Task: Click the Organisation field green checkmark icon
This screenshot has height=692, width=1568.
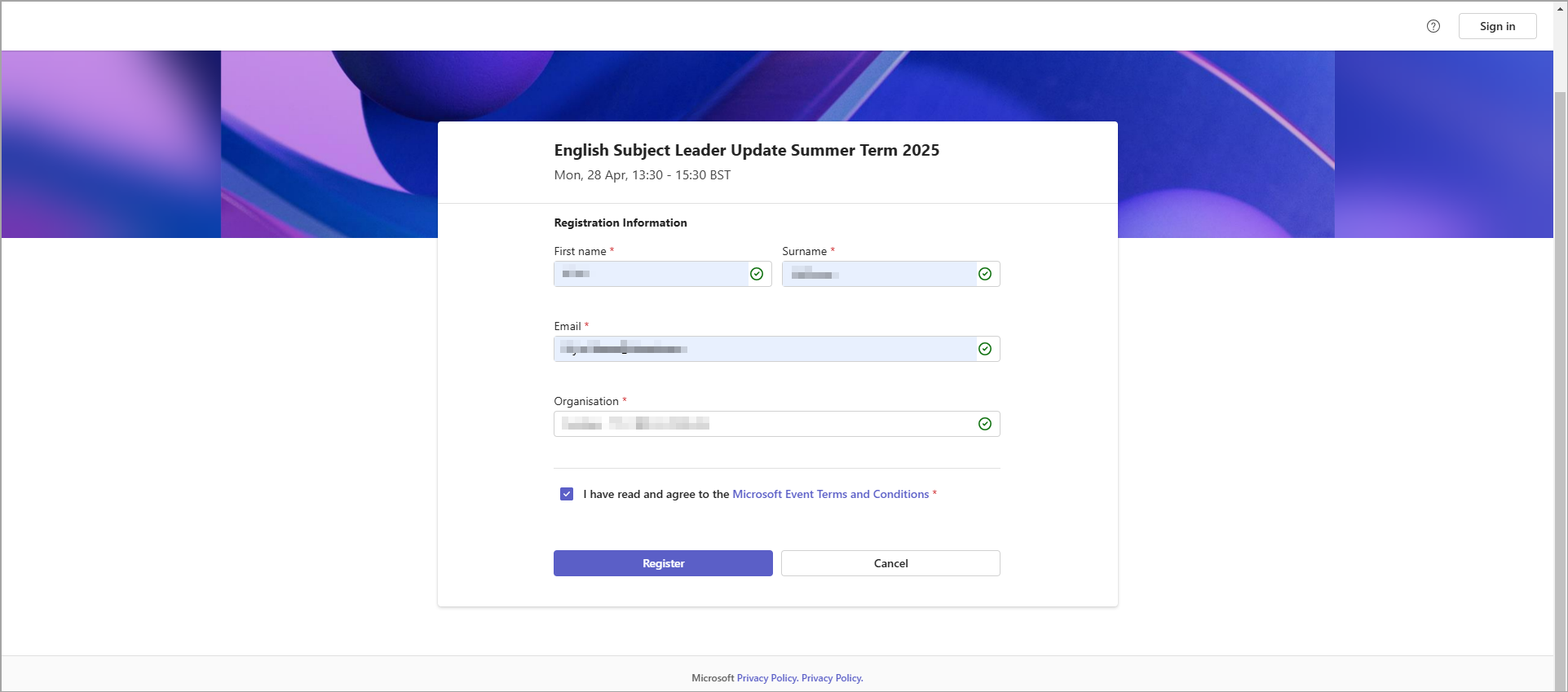Action: 985,424
